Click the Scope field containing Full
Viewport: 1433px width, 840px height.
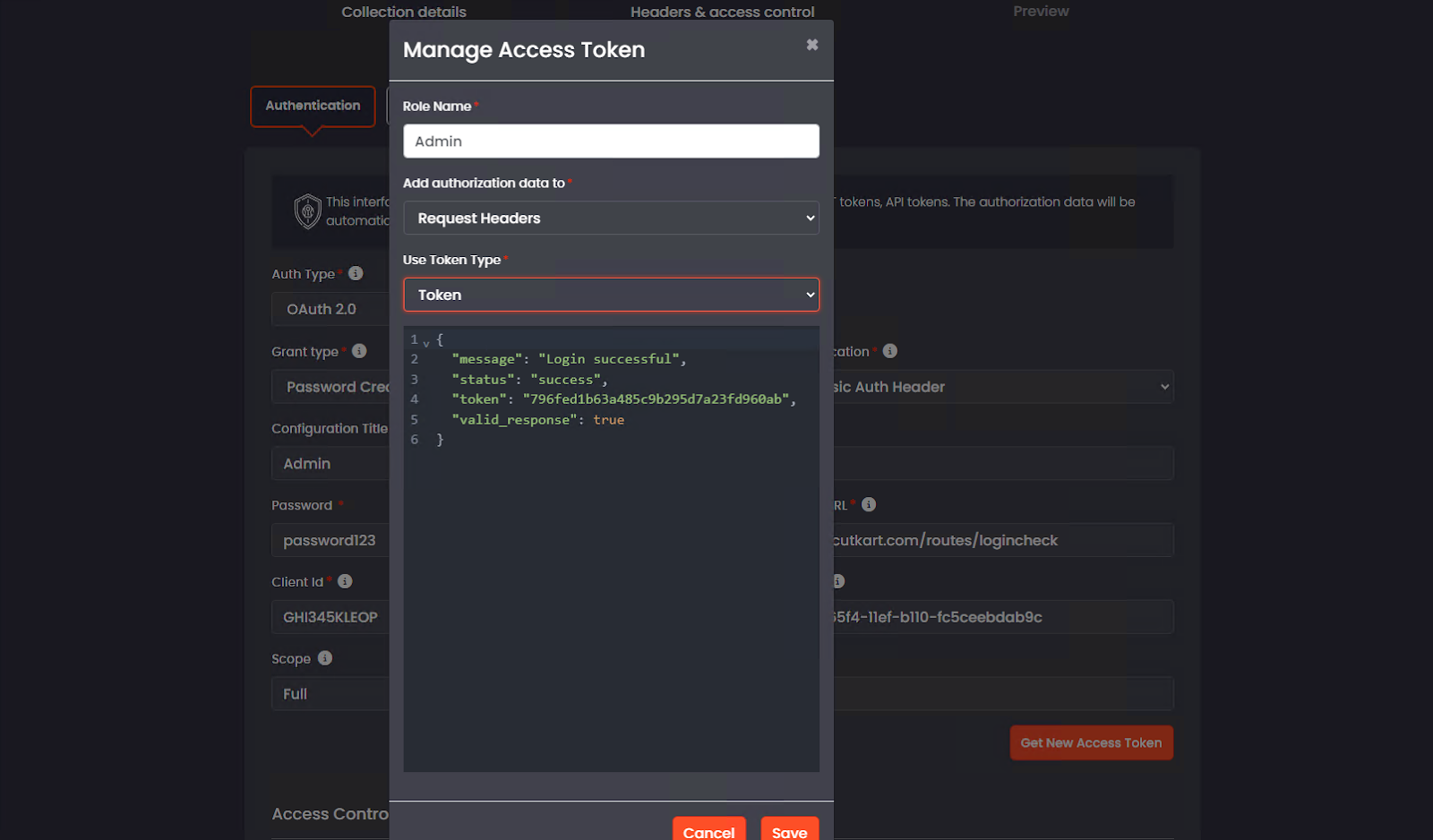(330, 694)
